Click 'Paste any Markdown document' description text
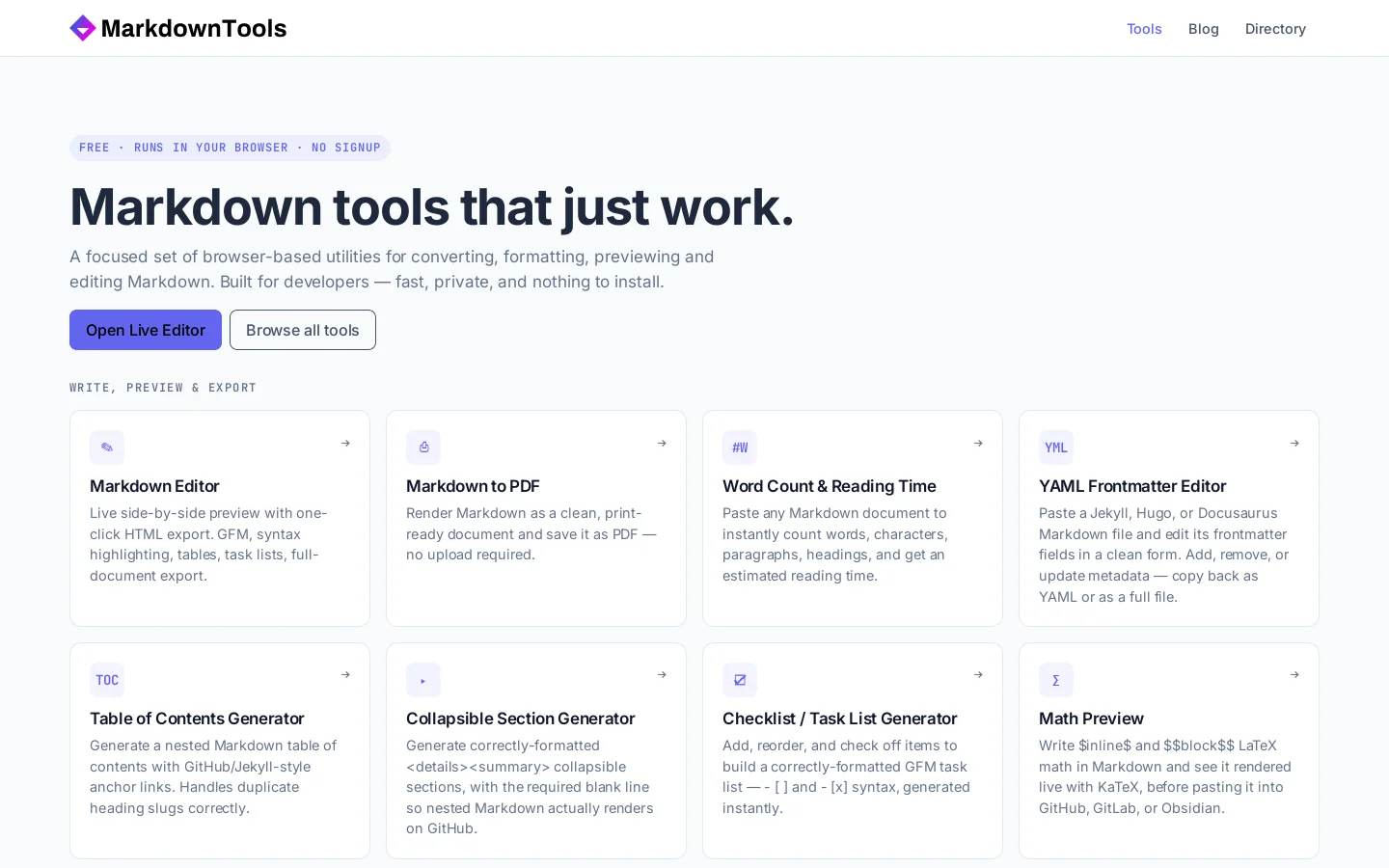 (x=835, y=544)
